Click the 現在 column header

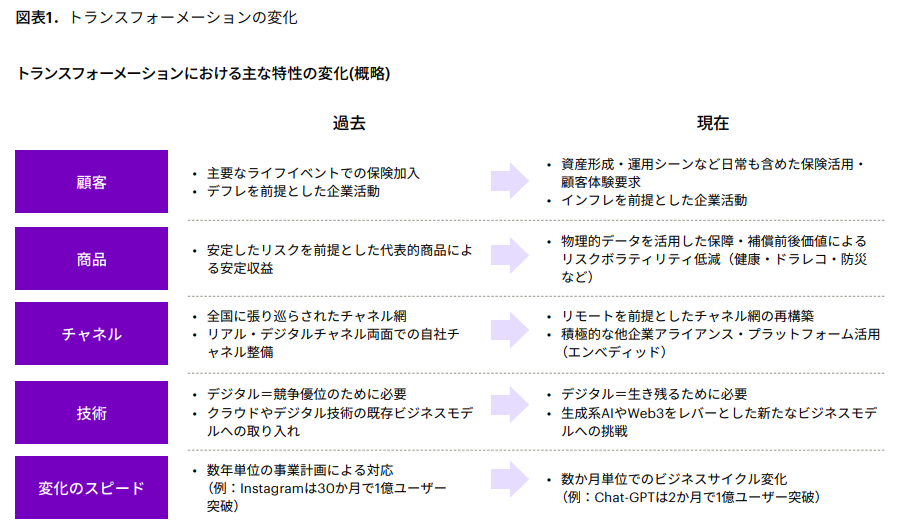coord(713,123)
